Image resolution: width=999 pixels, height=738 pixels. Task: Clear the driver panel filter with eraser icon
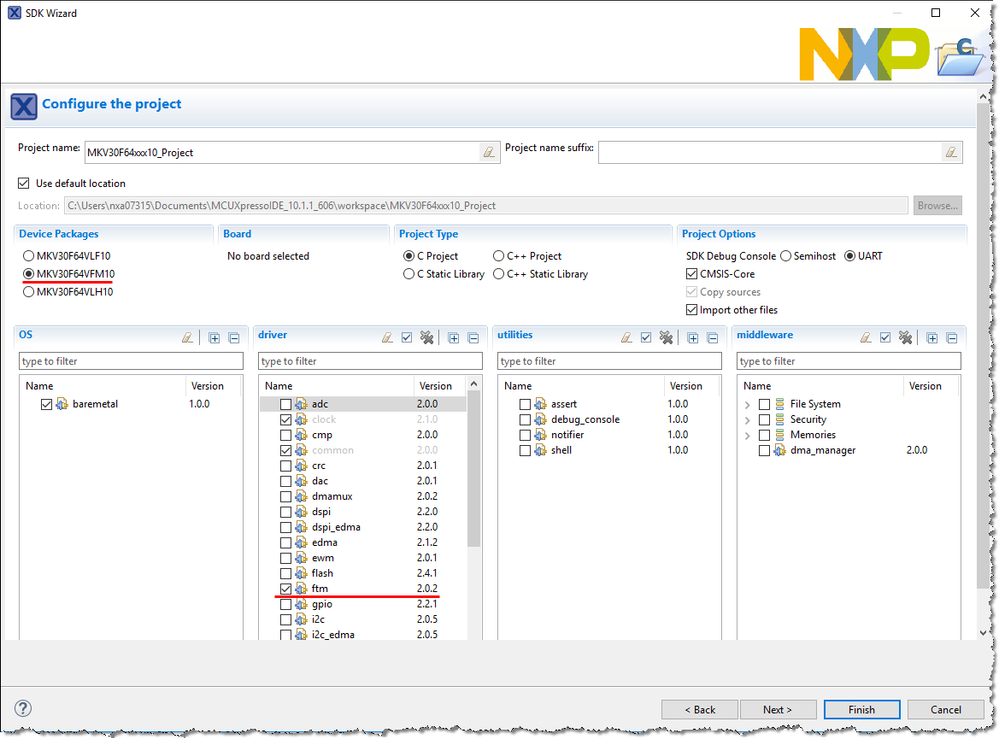[x=387, y=338]
